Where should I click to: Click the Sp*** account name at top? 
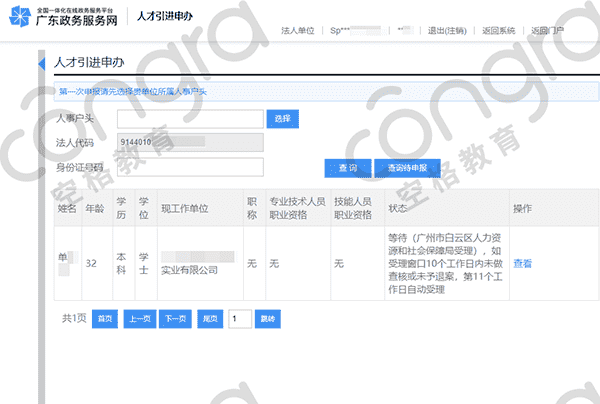[356, 31]
